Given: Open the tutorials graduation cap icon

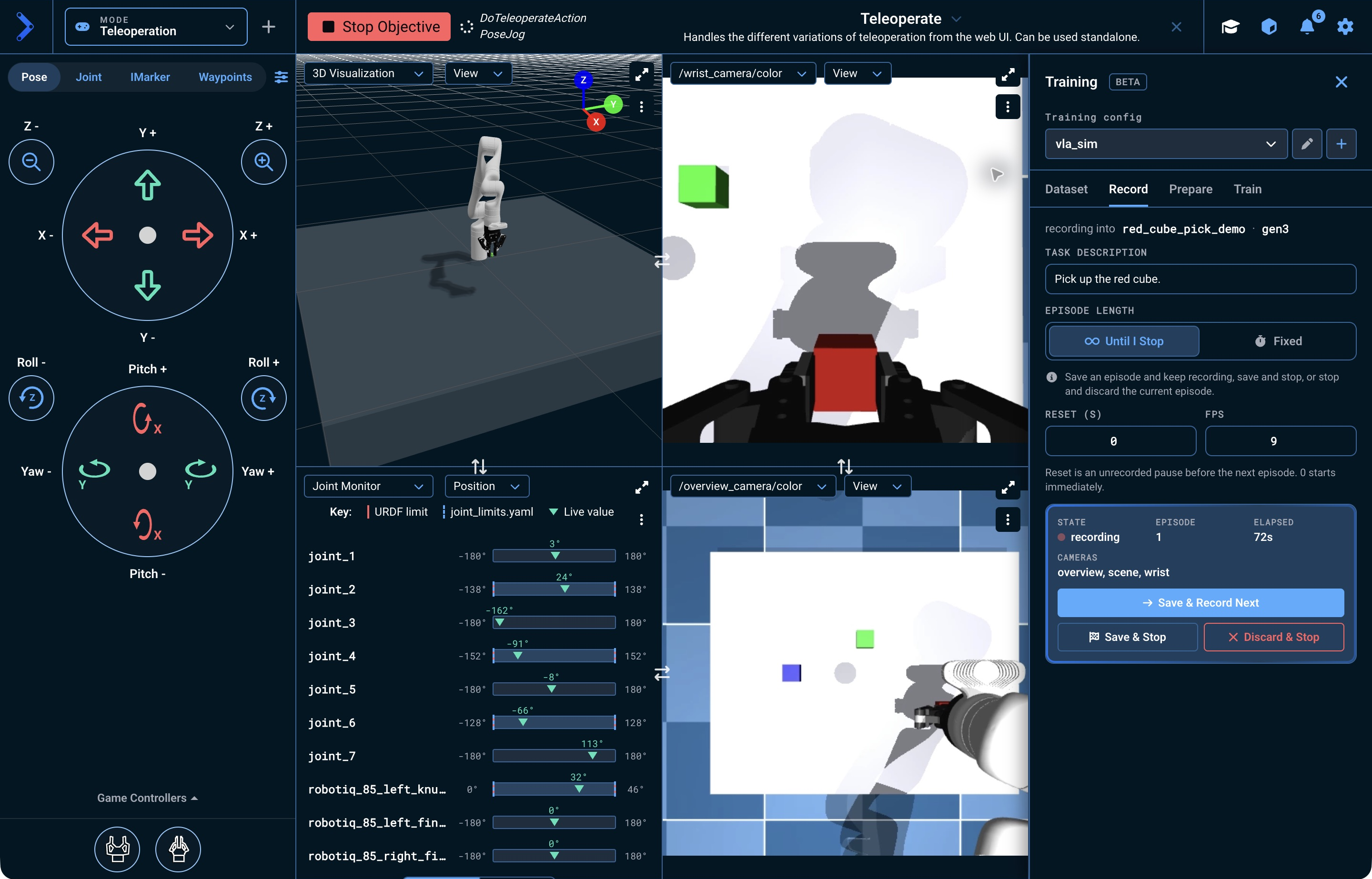Looking at the screenshot, I should coord(1231,26).
